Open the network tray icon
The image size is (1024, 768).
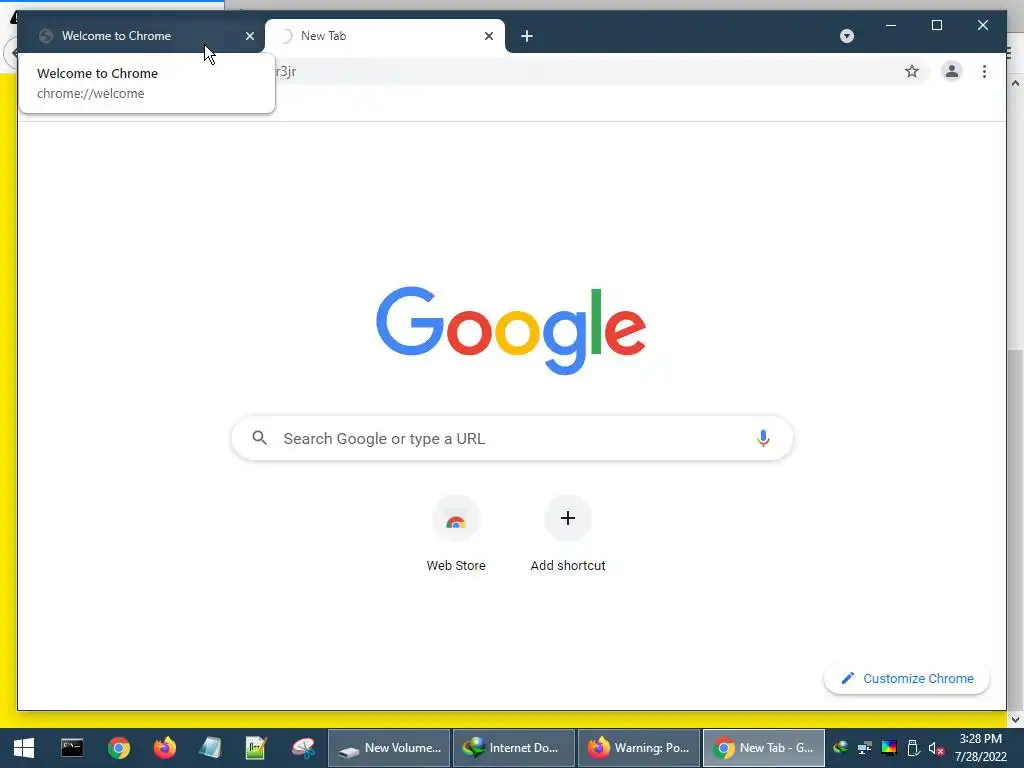pyautogui.click(x=865, y=748)
